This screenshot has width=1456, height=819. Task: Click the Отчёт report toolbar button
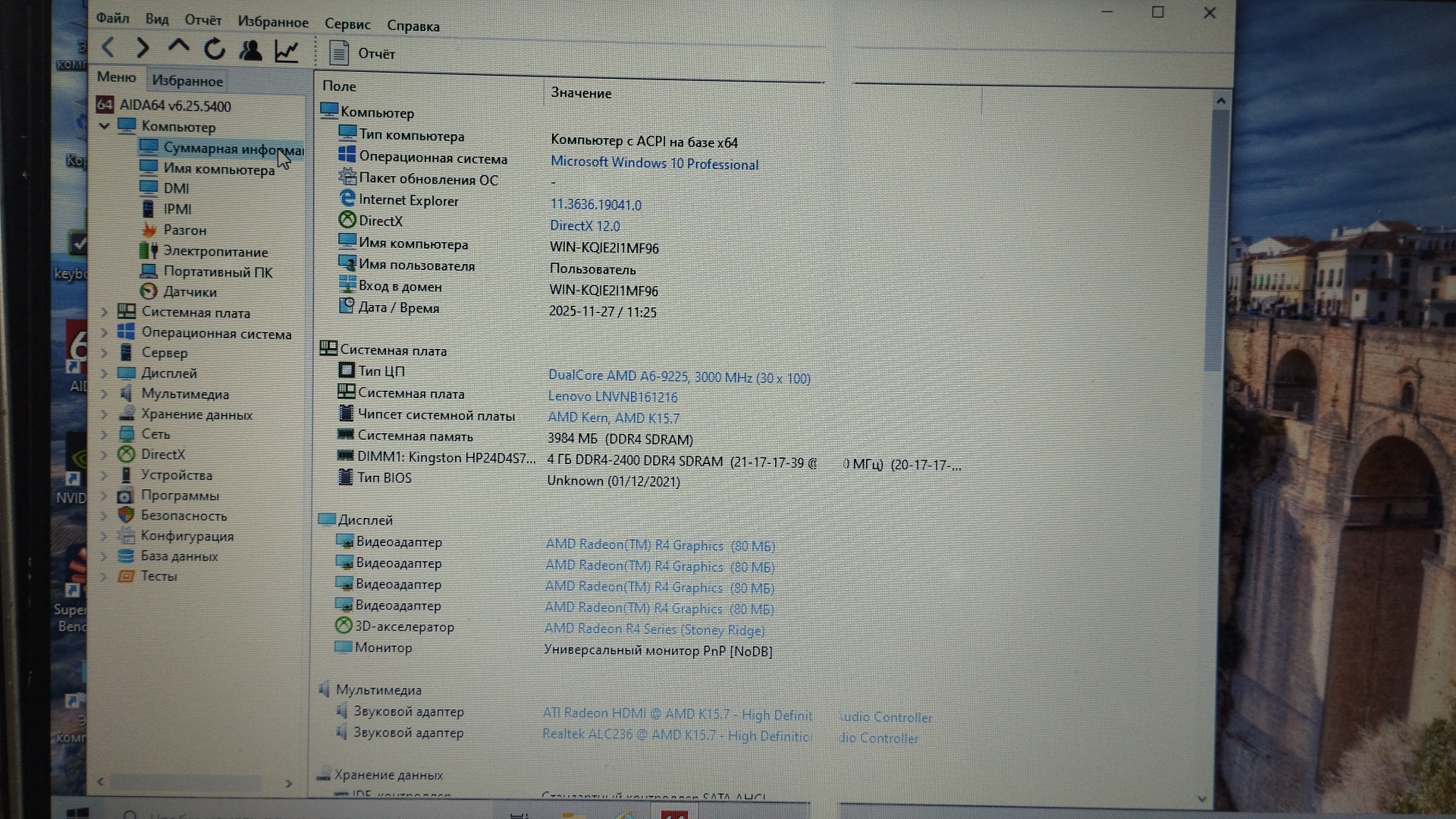(x=362, y=53)
